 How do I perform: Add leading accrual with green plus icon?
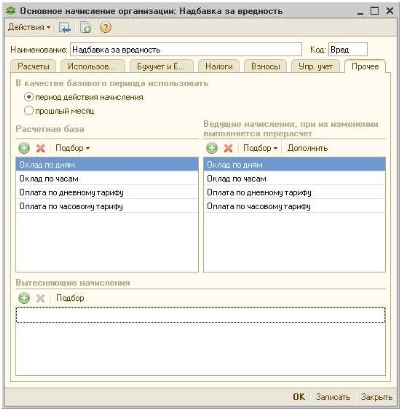click(x=212, y=148)
